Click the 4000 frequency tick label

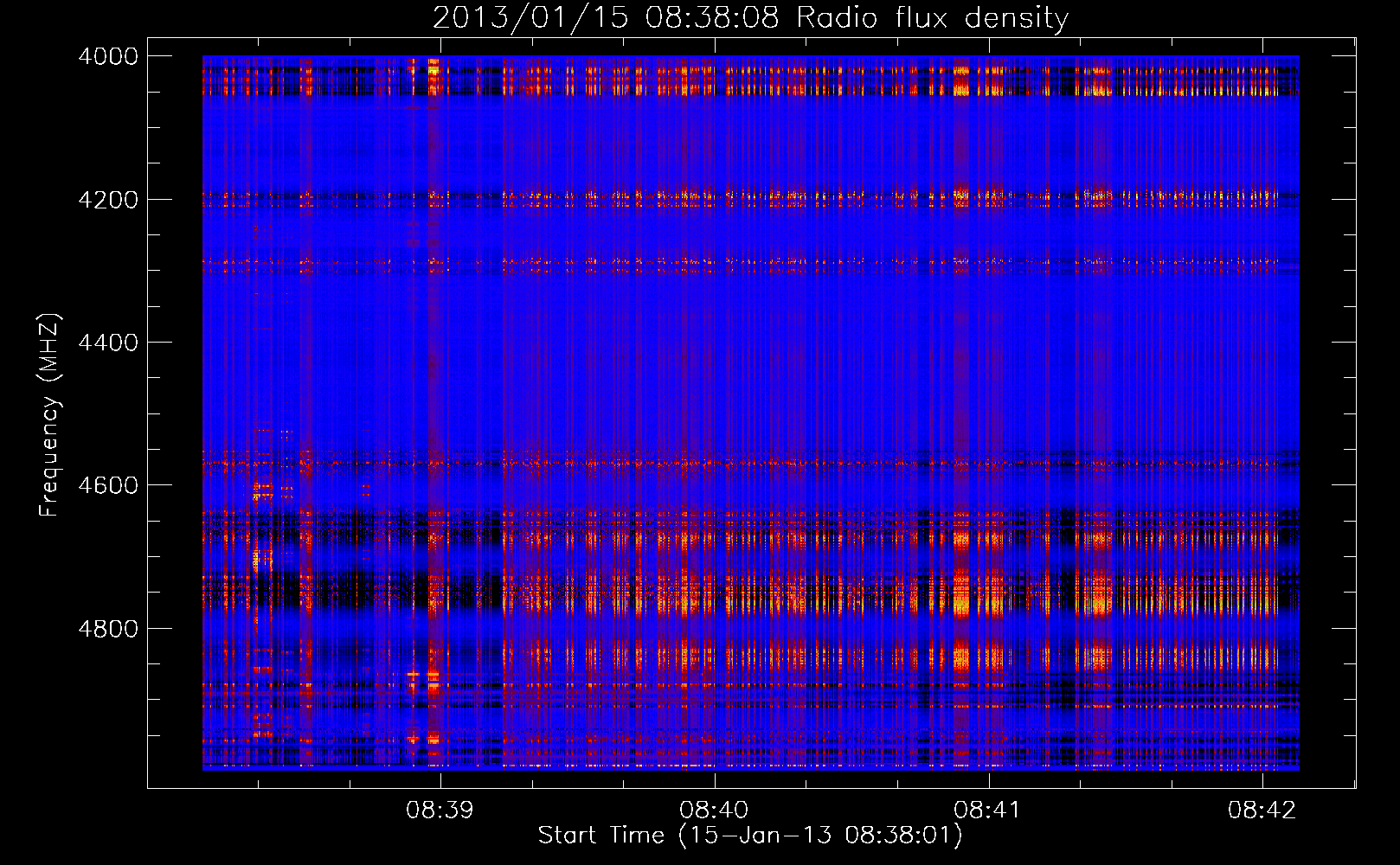(108, 56)
